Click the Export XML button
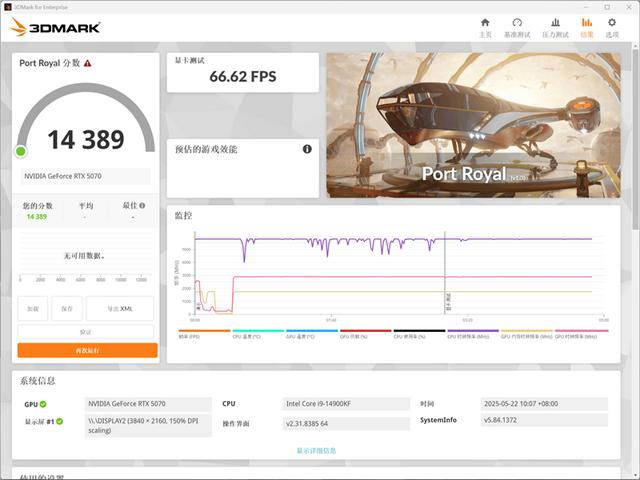 click(x=120, y=309)
